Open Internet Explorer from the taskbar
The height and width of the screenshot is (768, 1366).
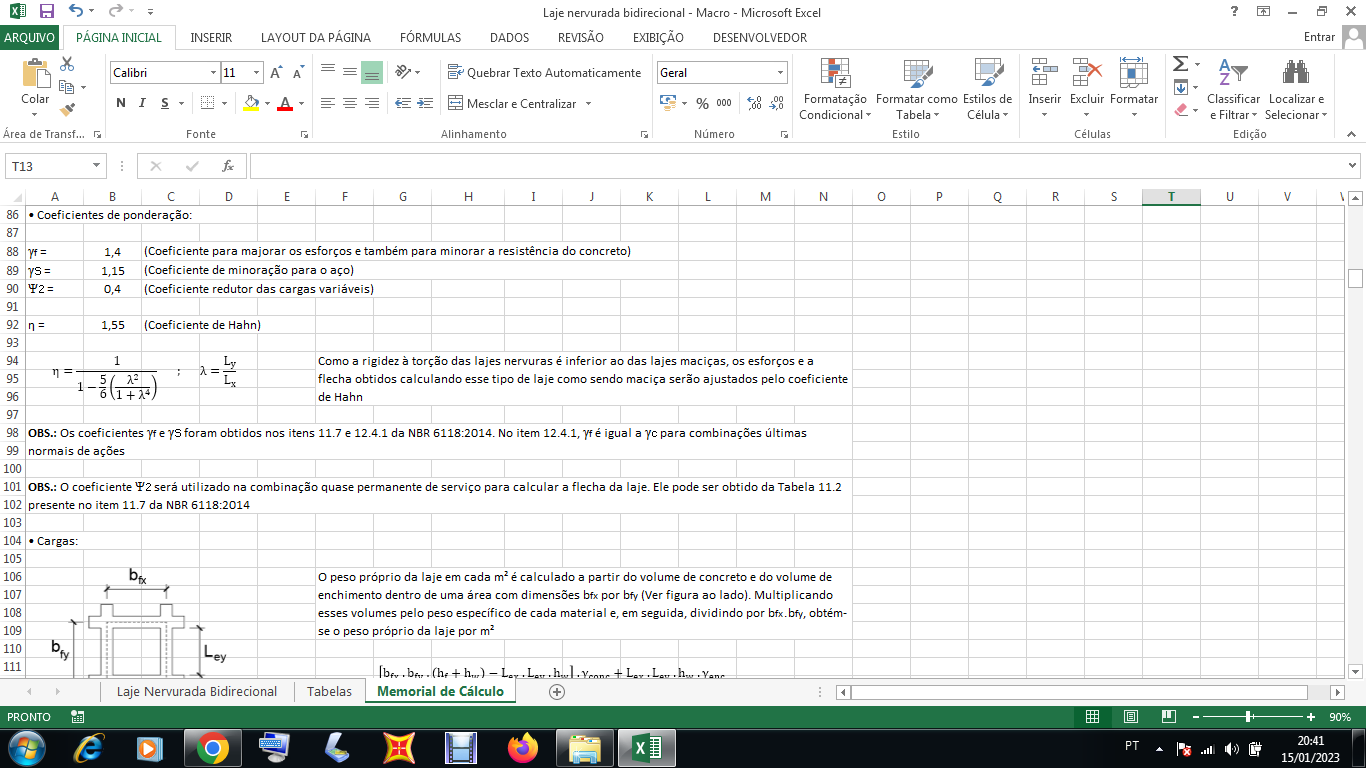click(x=89, y=747)
